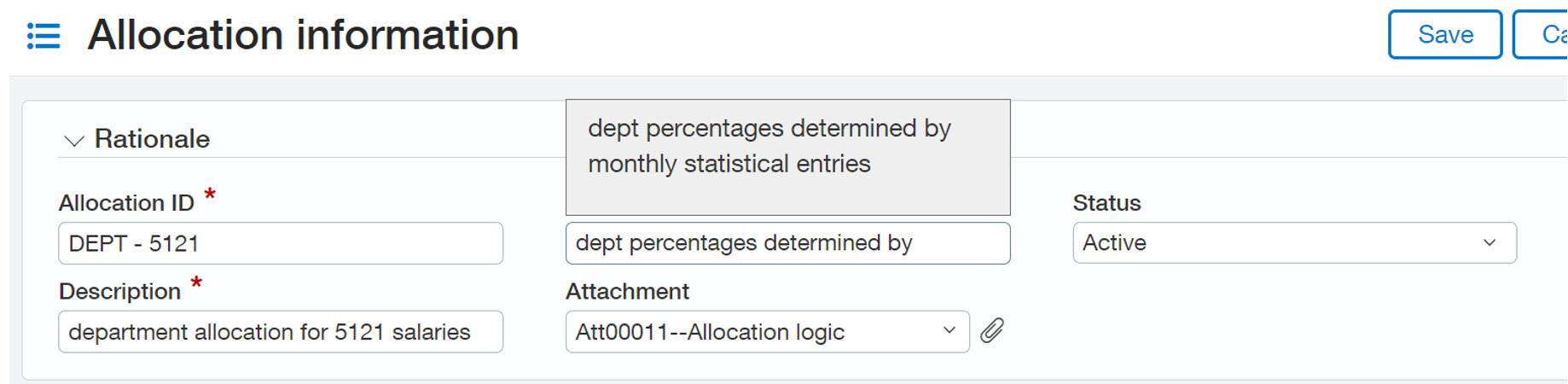Click the Attachment dropdown chevron arrow
This screenshot has height=384, width=1568.
click(949, 330)
